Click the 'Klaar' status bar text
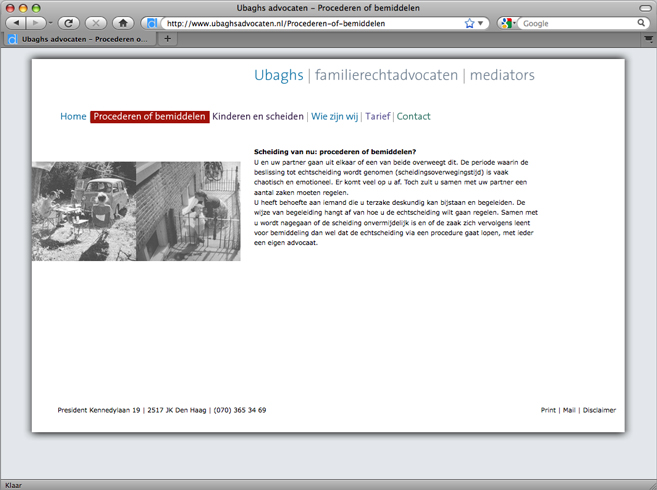The image size is (657, 490). tap(13, 485)
